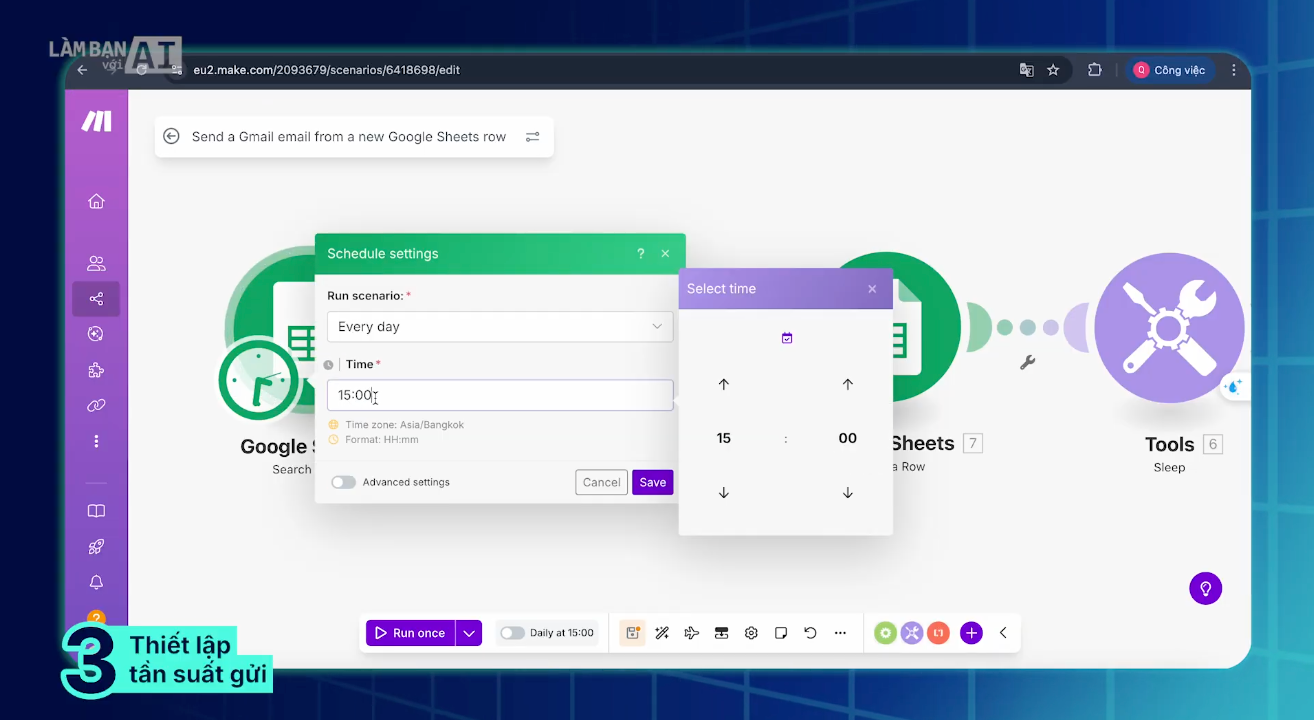Click the puzzle-piece apps icon in the sidebar
Screen dimensions: 1314x720
pyautogui.click(x=96, y=370)
